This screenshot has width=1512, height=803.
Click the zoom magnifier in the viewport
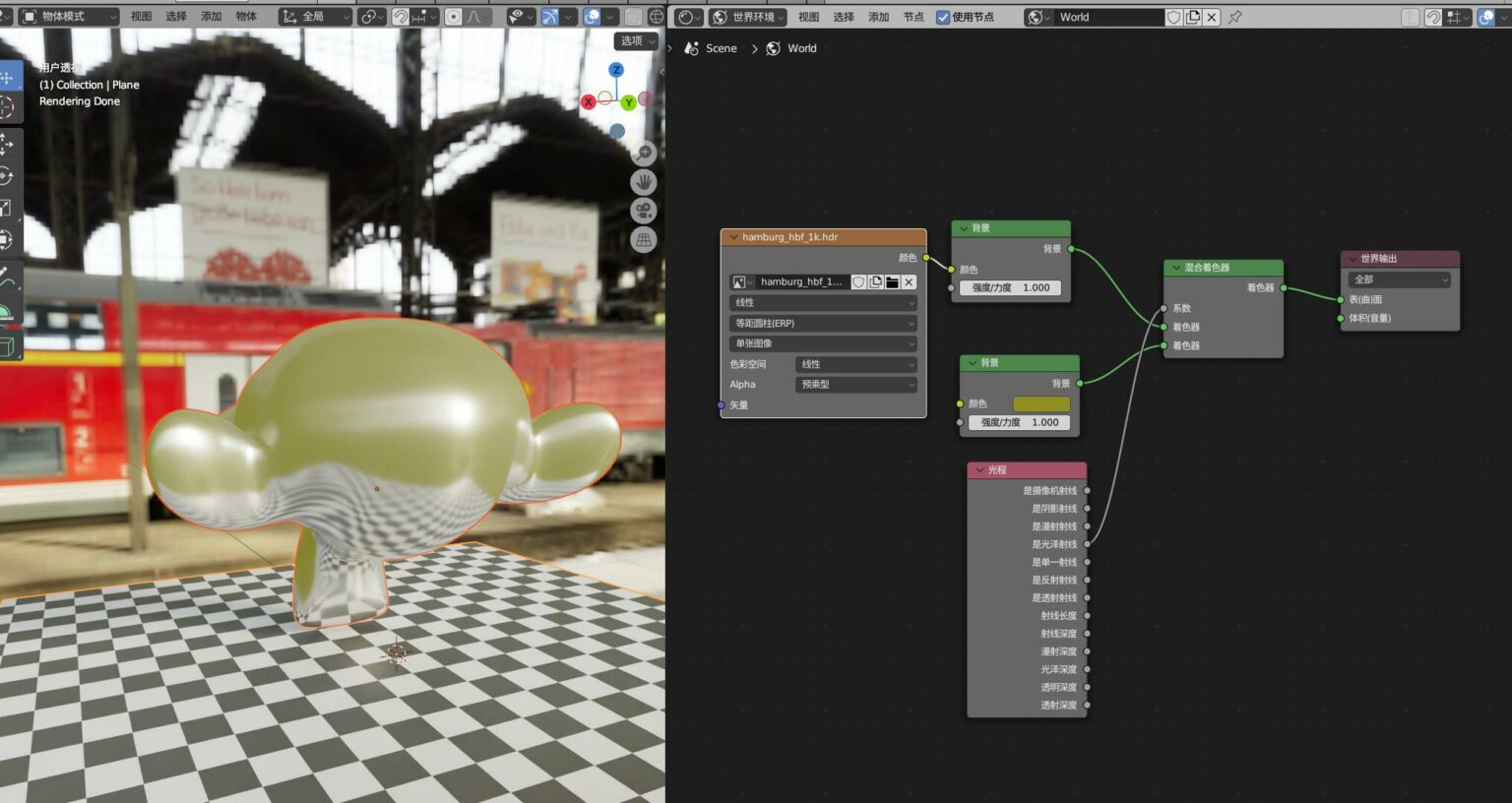pos(644,154)
